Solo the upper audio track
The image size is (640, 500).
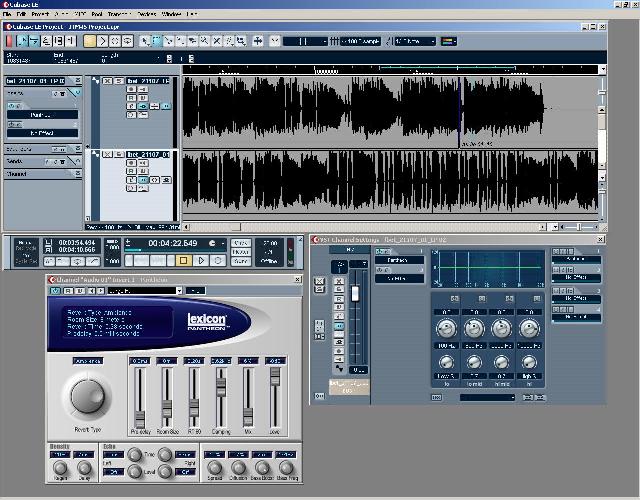[119, 81]
